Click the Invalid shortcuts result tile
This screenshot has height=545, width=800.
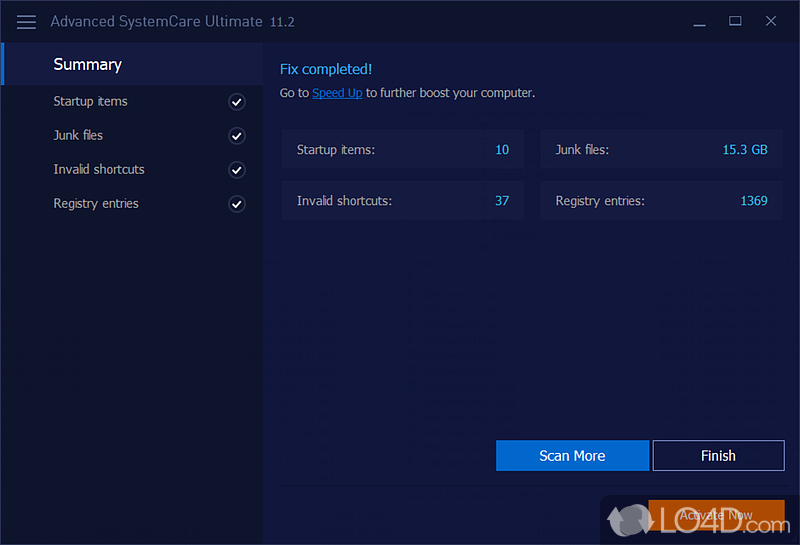tap(402, 200)
